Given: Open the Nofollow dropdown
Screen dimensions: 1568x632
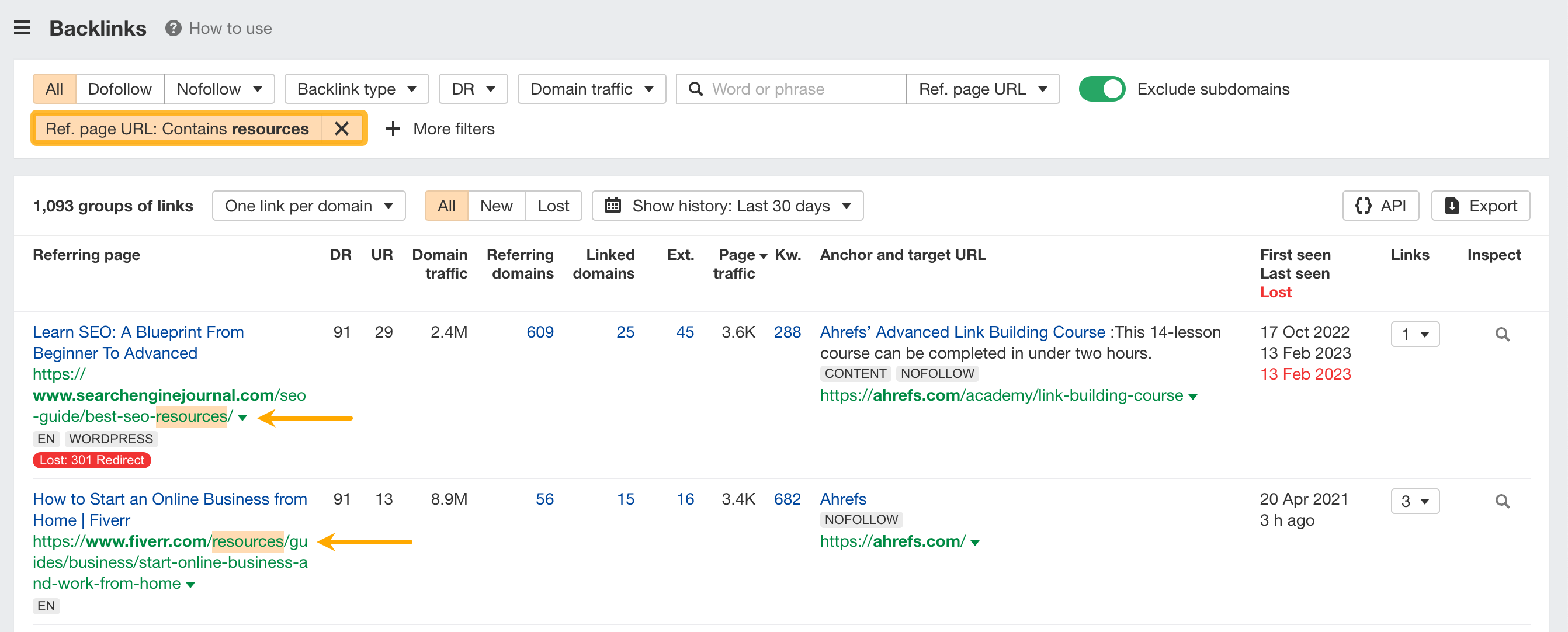Looking at the screenshot, I should pyautogui.click(x=219, y=89).
